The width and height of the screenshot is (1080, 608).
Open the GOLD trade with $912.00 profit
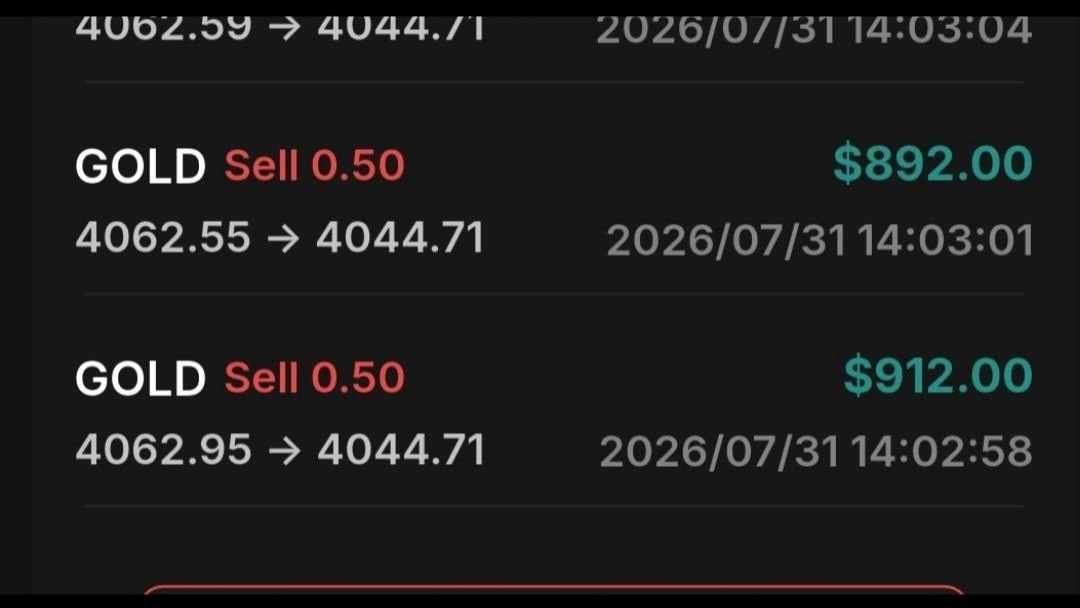(554, 413)
